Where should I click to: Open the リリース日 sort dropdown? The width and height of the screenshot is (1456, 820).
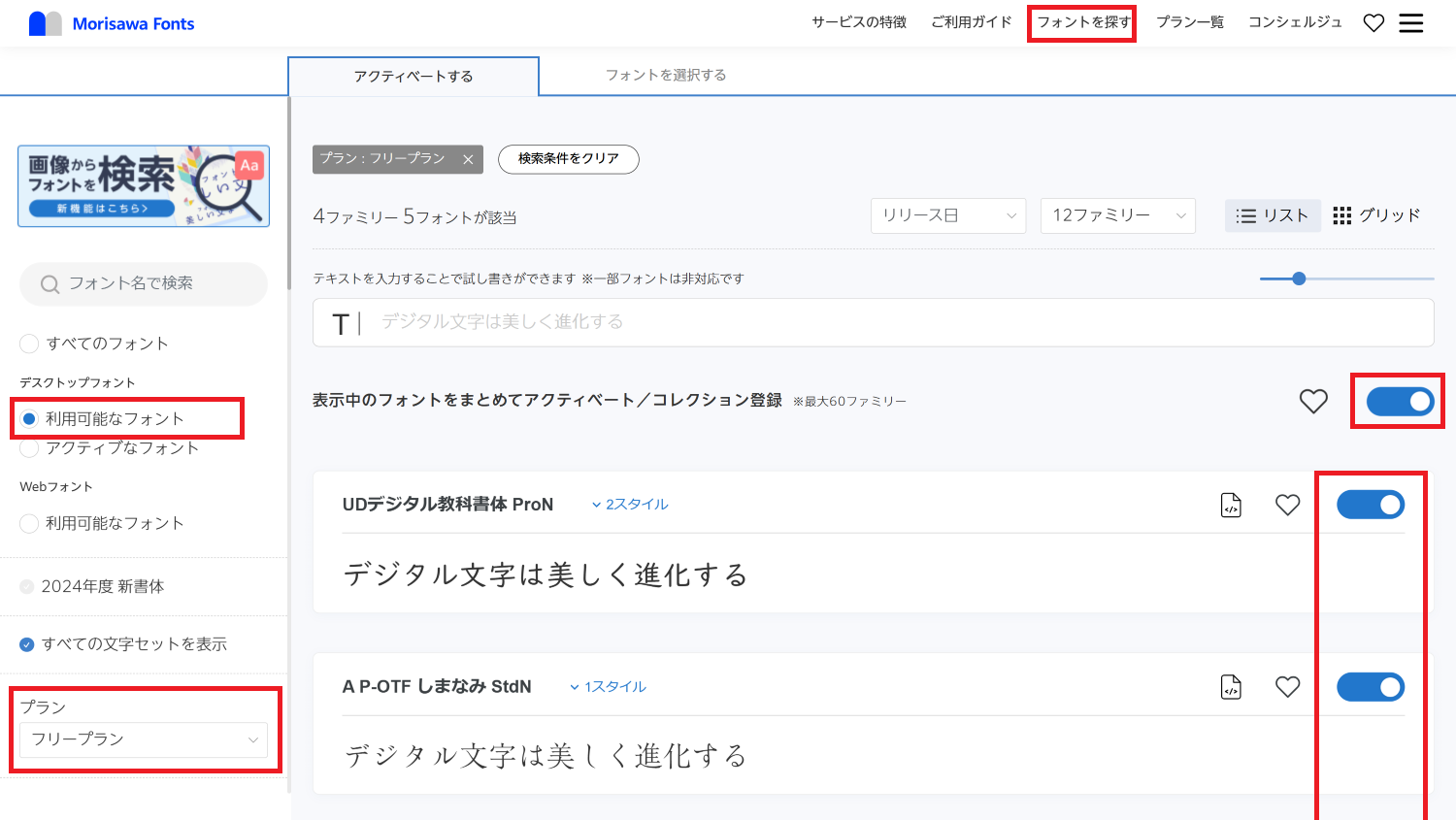[948, 215]
